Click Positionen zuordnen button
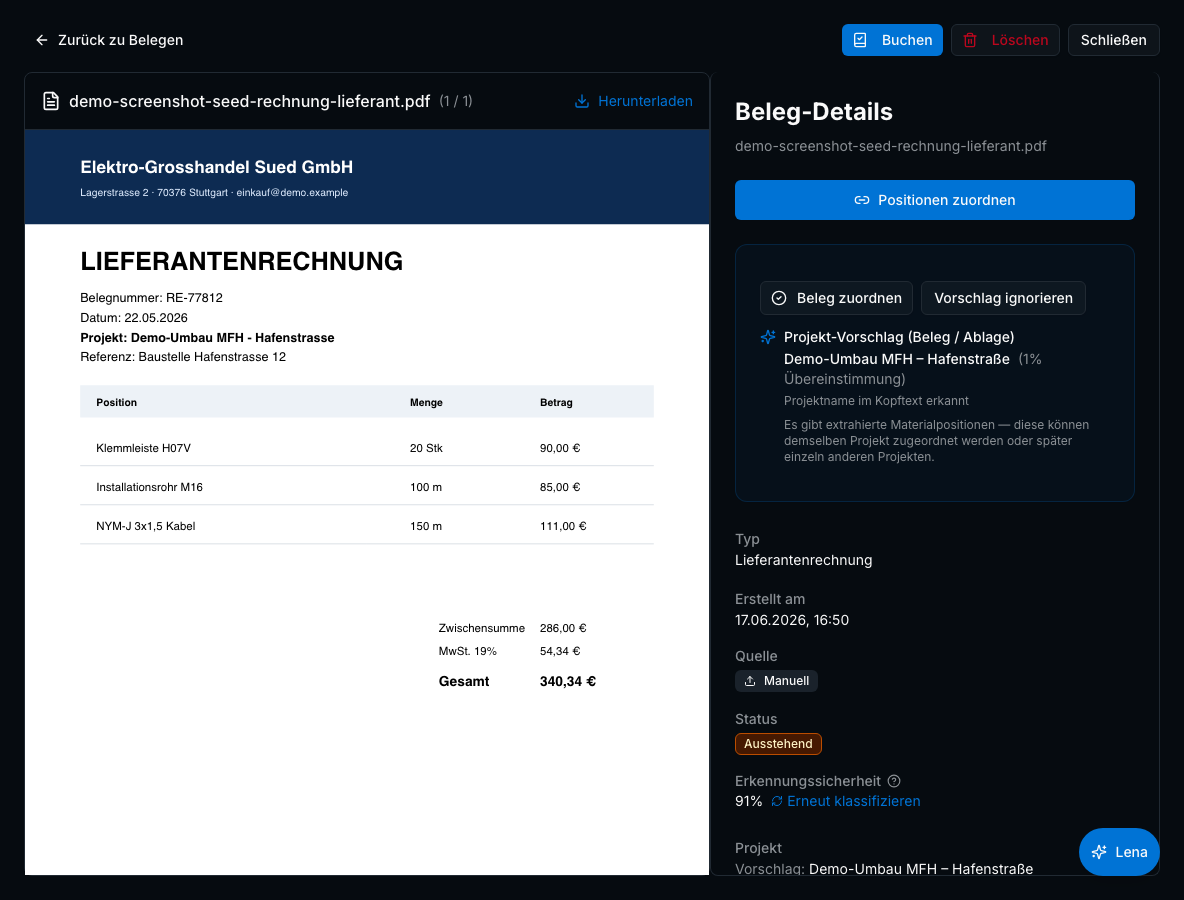Viewport: 1184px width, 900px height. point(934,200)
